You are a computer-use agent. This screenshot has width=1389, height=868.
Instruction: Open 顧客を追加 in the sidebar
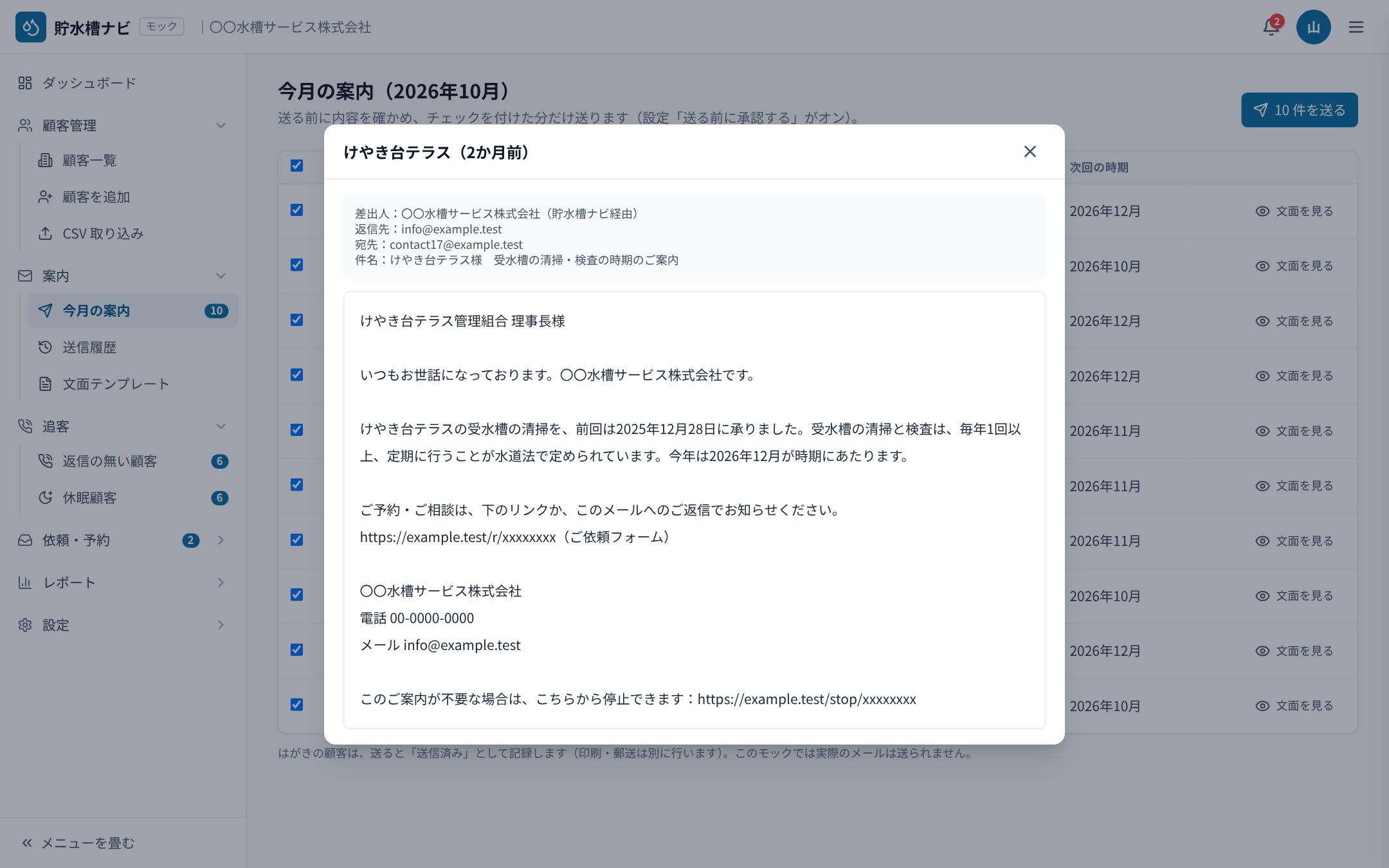tap(132, 197)
